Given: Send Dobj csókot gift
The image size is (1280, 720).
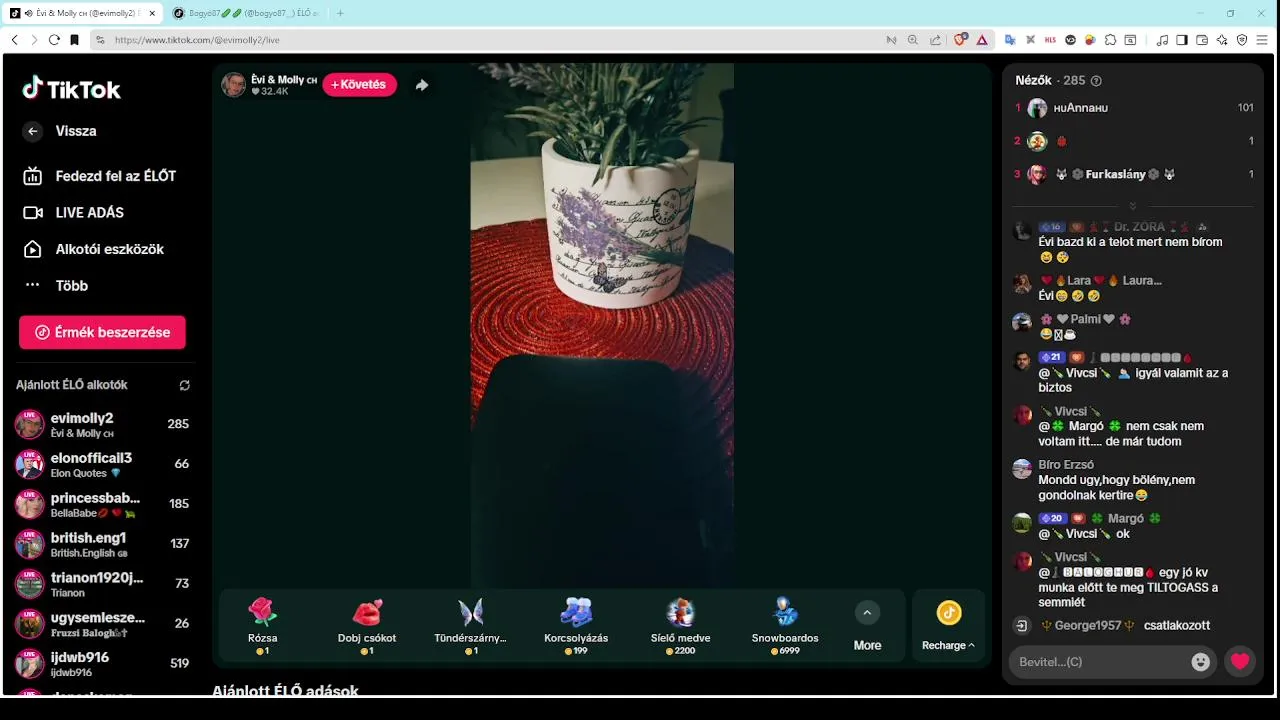Looking at the screenshot, I should tap(367, 626).
